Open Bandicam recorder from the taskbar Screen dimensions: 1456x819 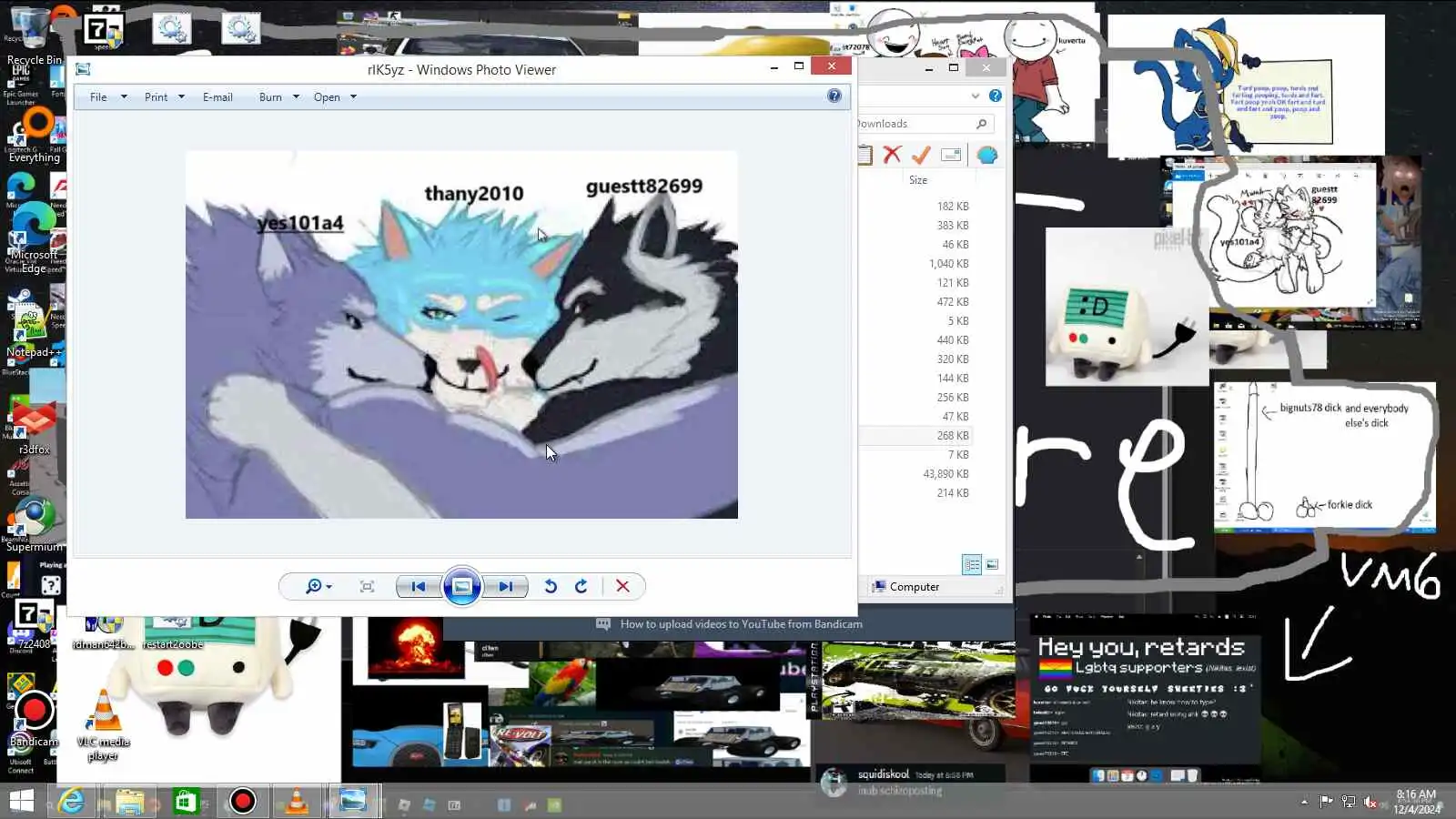coord(242,801)
